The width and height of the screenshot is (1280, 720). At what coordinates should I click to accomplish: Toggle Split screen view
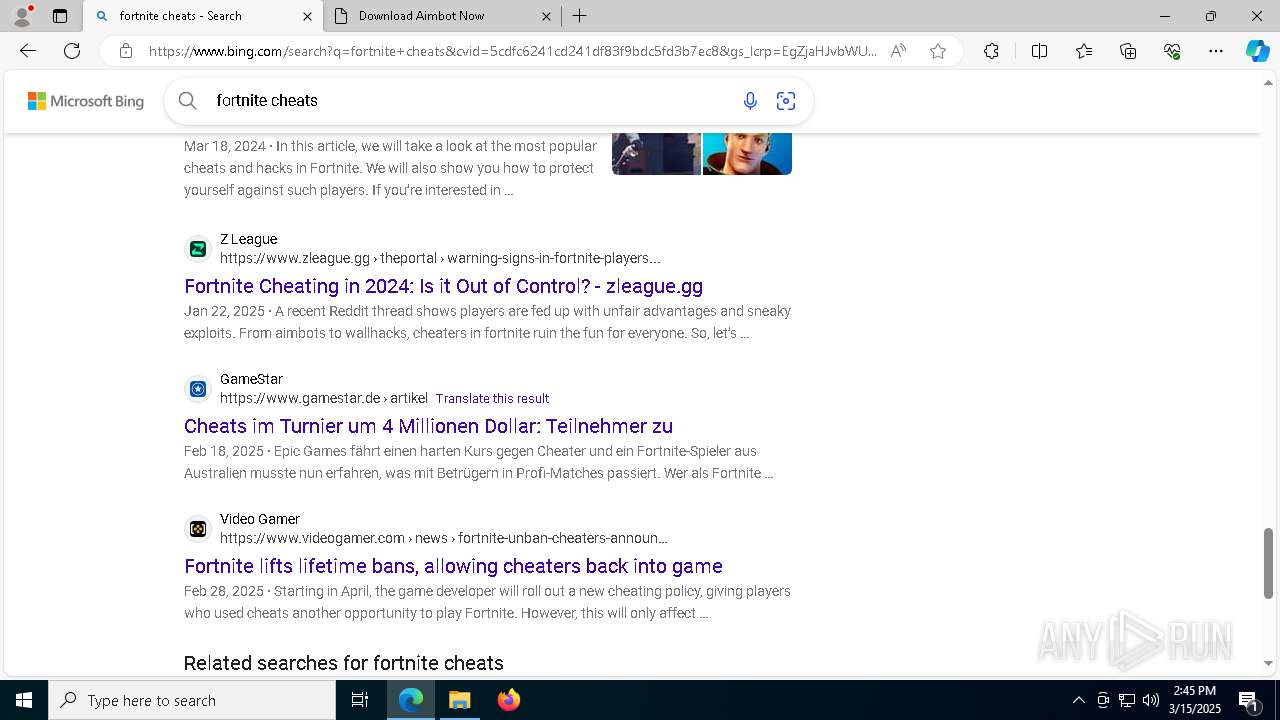(1039, 51)
